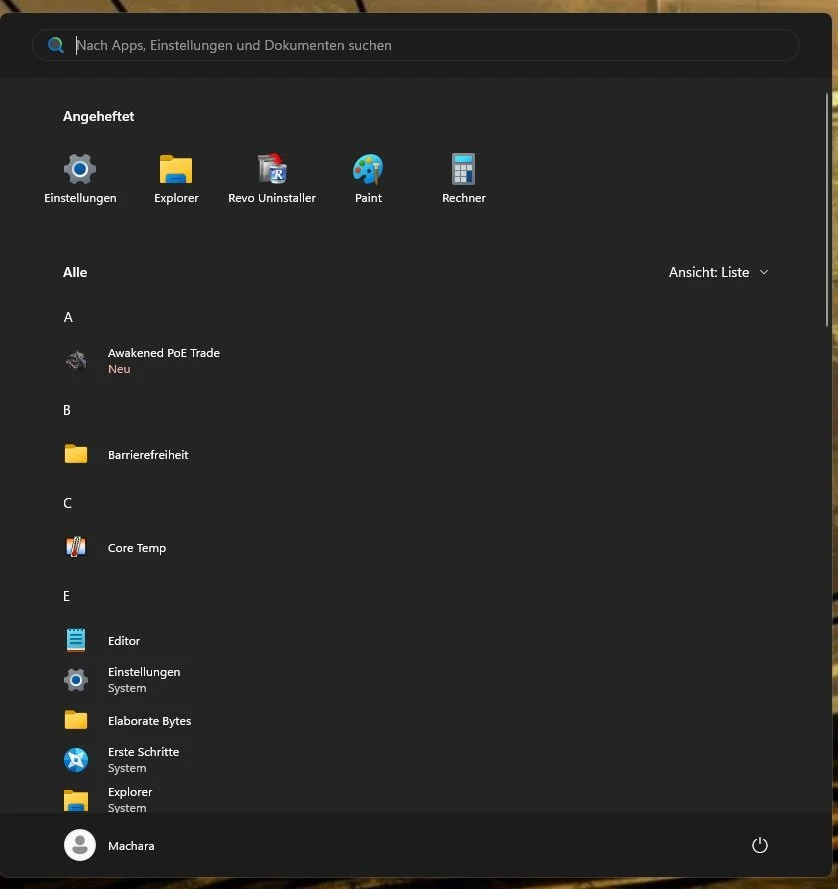Open pinned Explorer folder icon
The width and height of the screenshot is (838, 889).
(x=176, y=169)
